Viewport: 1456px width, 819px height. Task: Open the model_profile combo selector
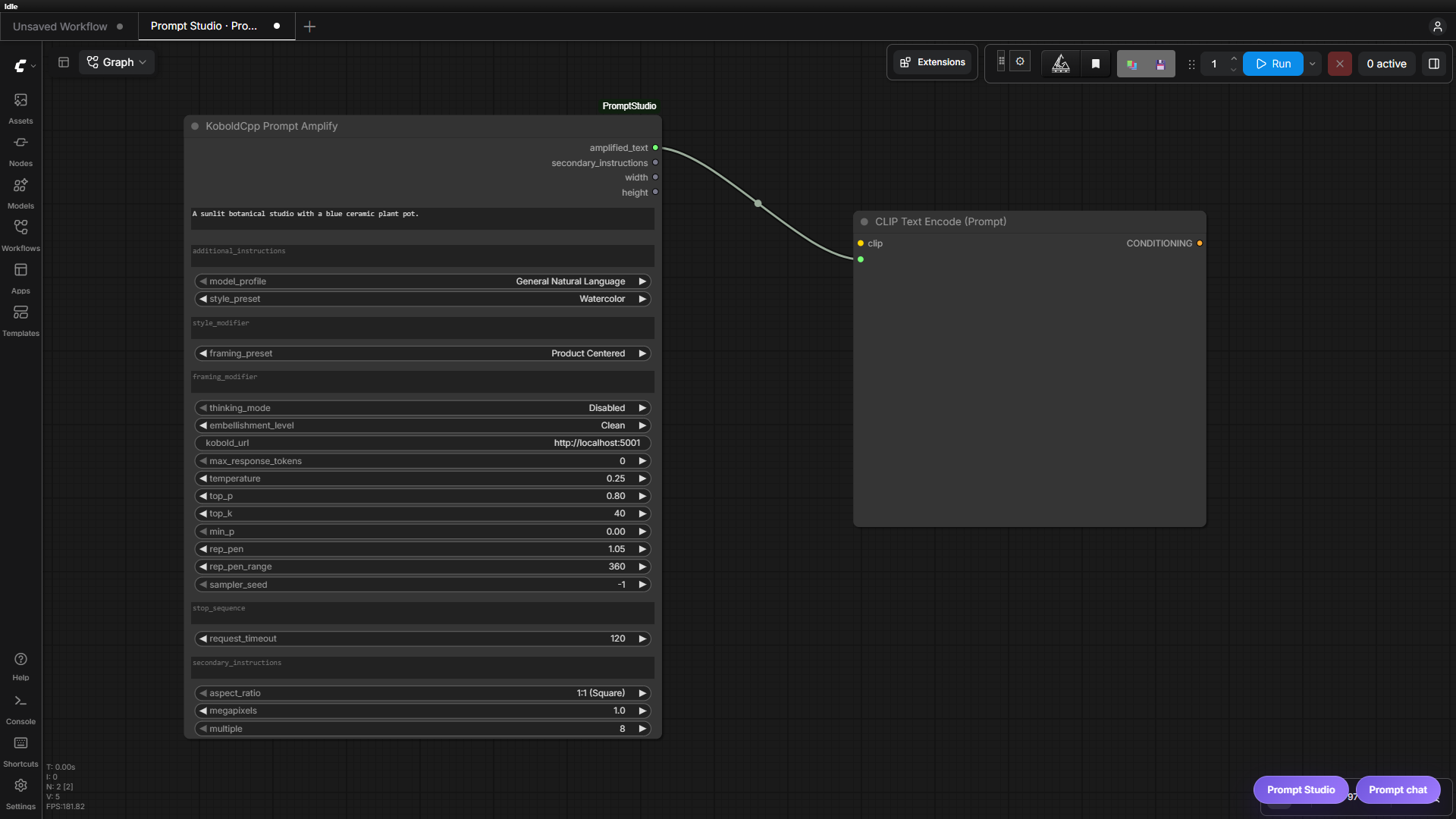422,281
